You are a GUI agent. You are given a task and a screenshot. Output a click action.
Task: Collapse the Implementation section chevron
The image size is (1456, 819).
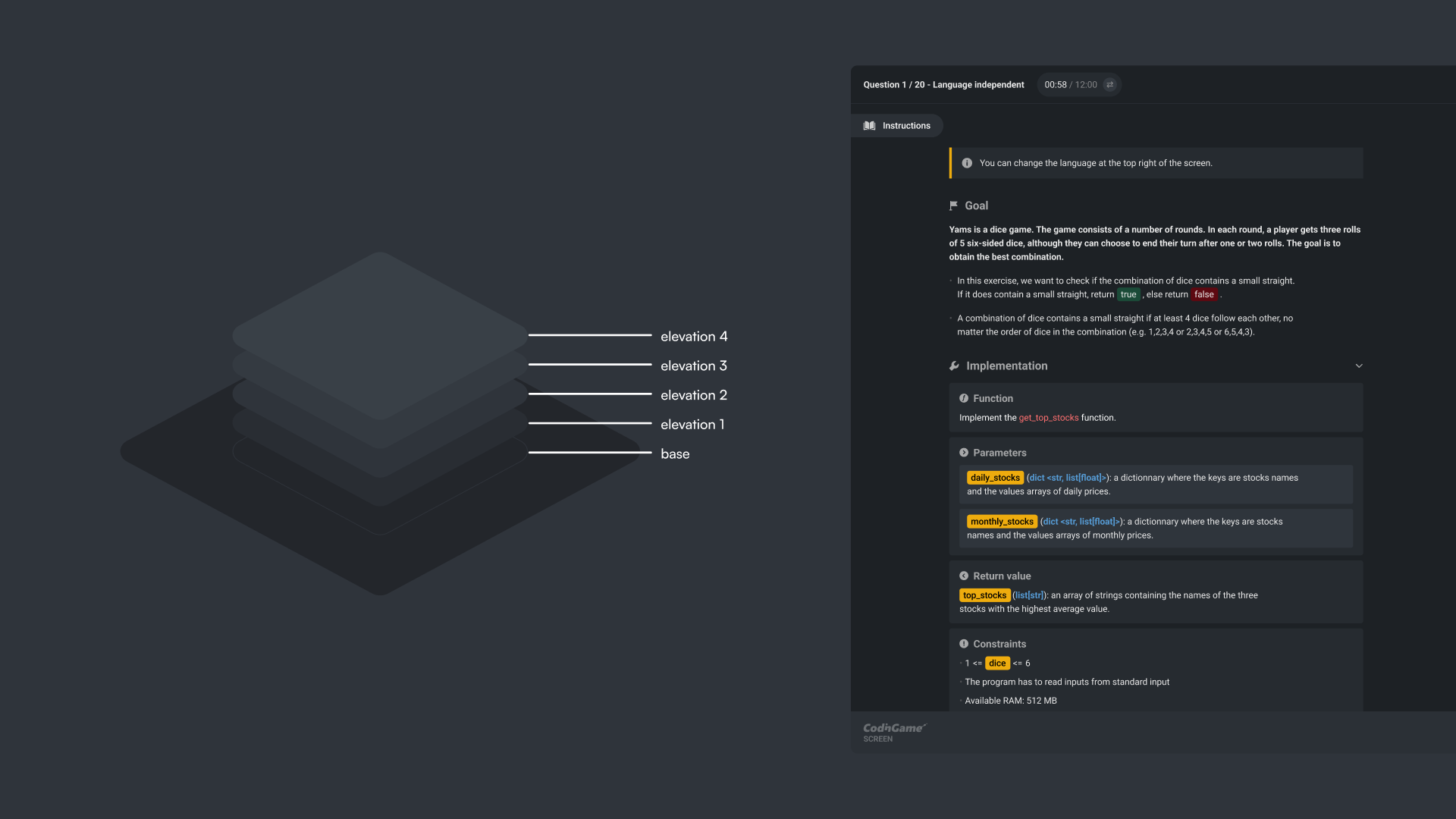coord(1358,366)
